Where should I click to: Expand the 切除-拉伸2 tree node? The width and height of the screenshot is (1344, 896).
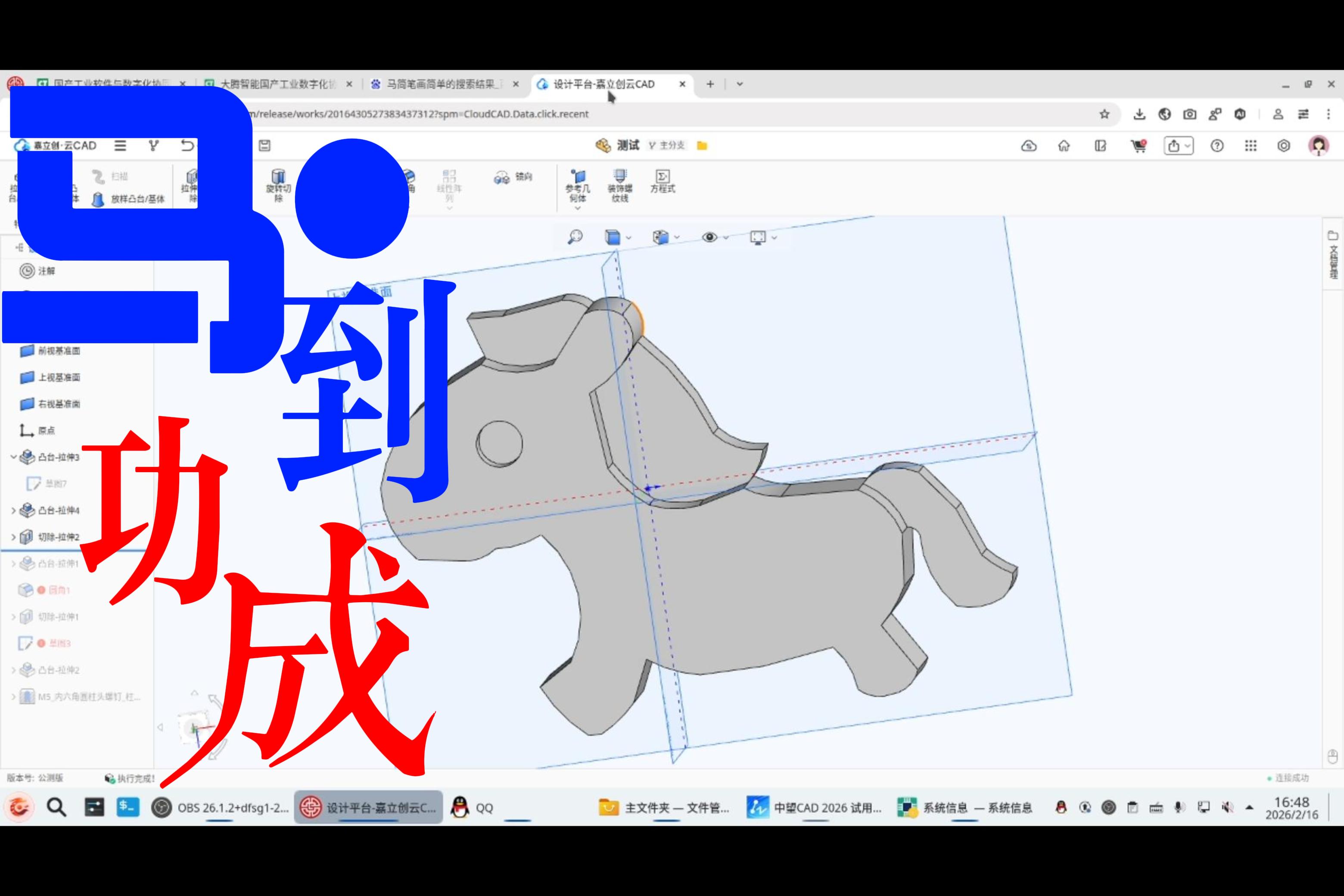tap(13, 537)
